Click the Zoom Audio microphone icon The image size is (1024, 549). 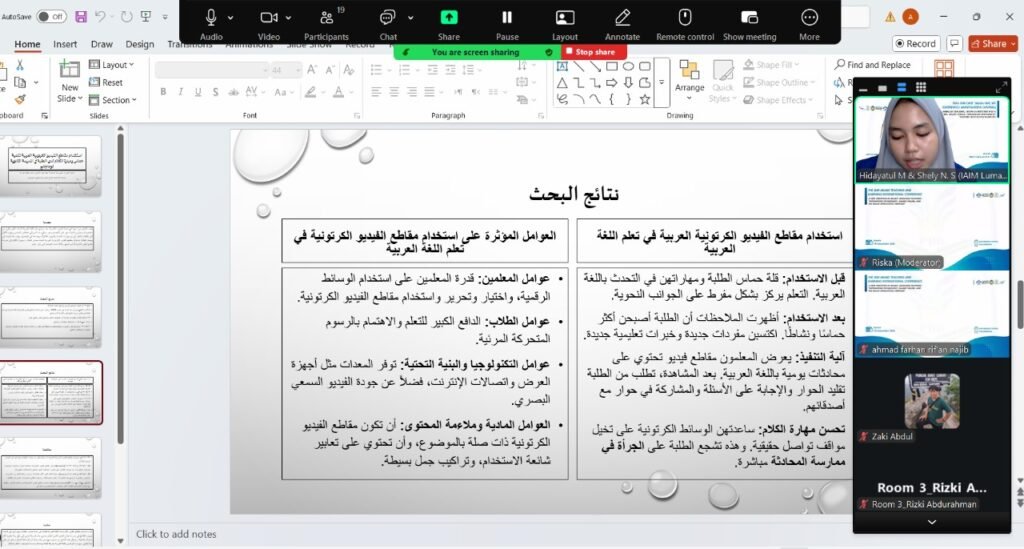(211, 17)
